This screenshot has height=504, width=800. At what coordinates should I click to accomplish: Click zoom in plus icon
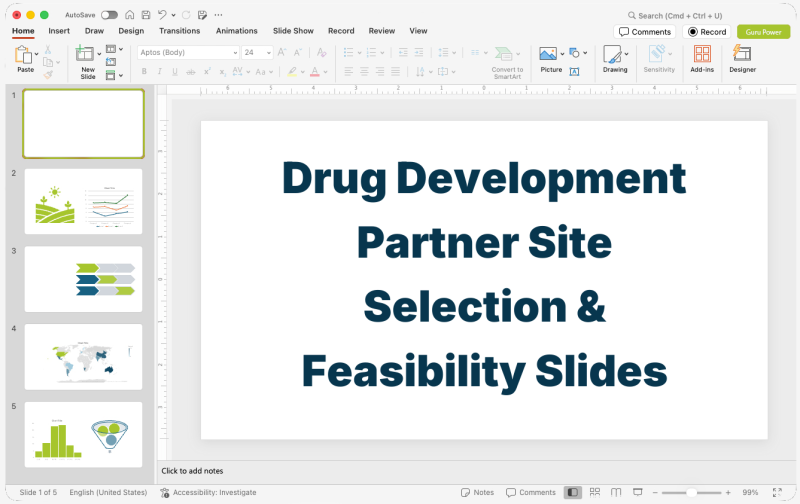coord(728,492)
